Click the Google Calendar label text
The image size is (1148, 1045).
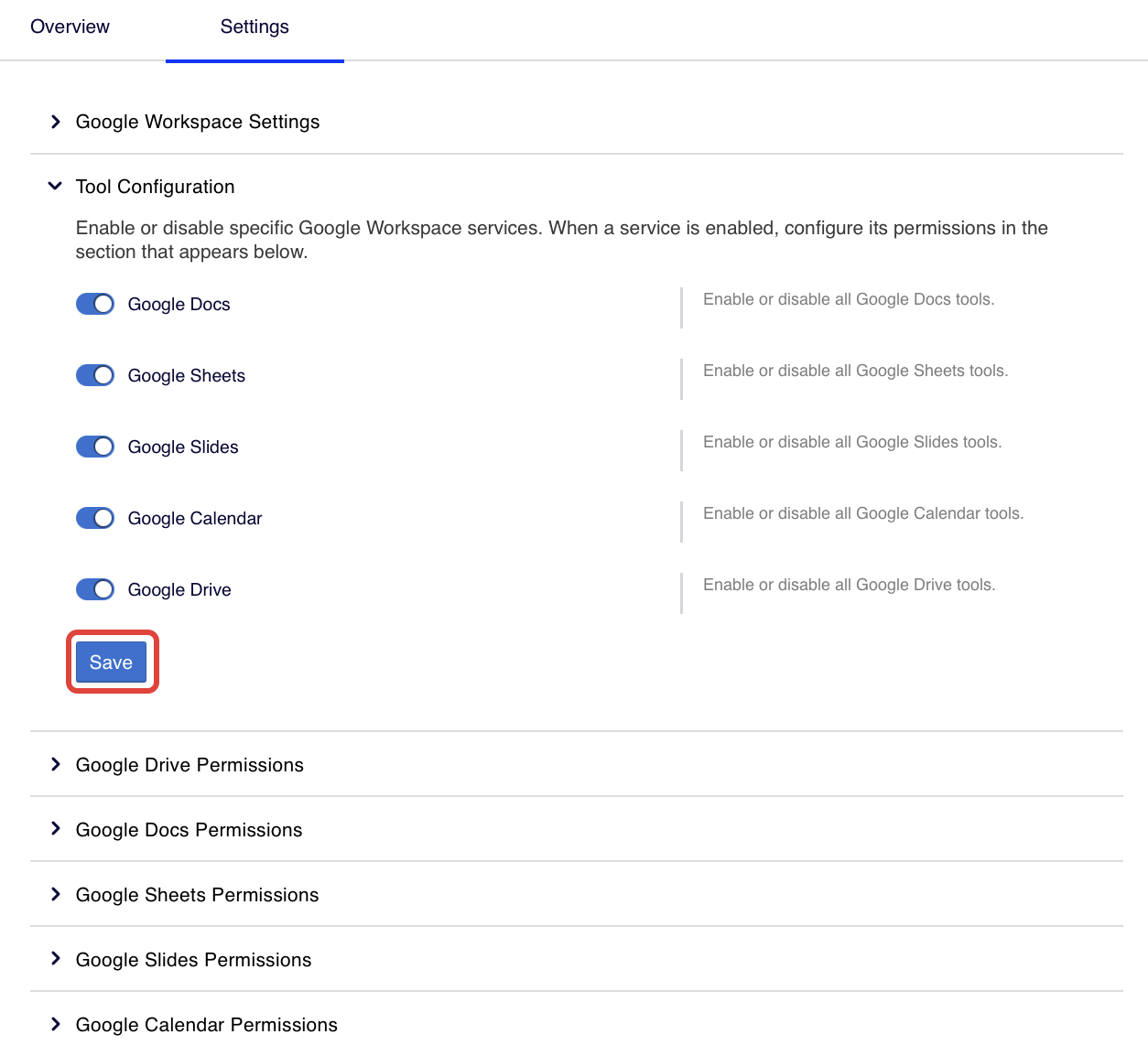coord(195,519)
